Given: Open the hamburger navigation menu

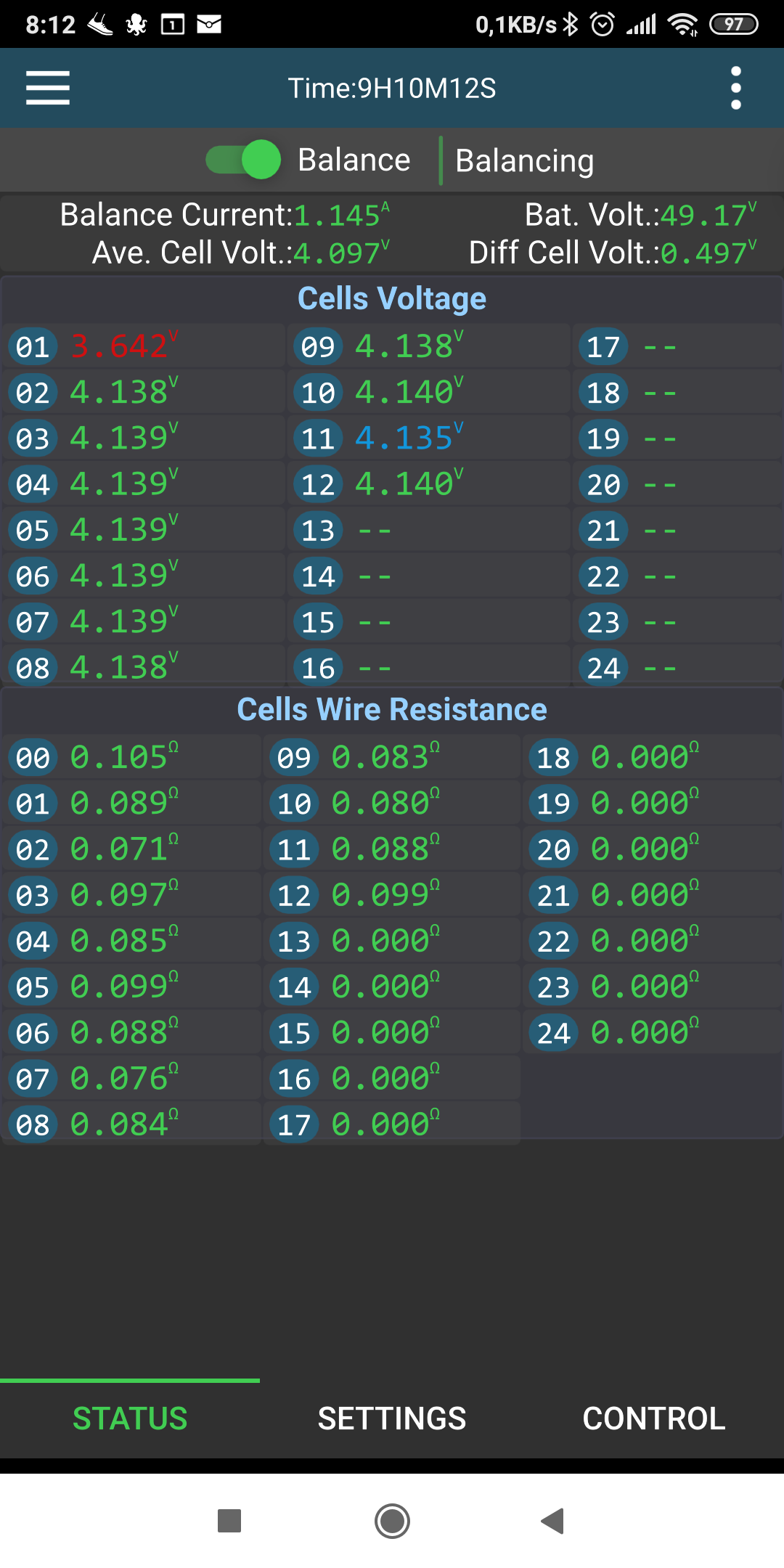Looking at the screenshot, I should (48, 88).
